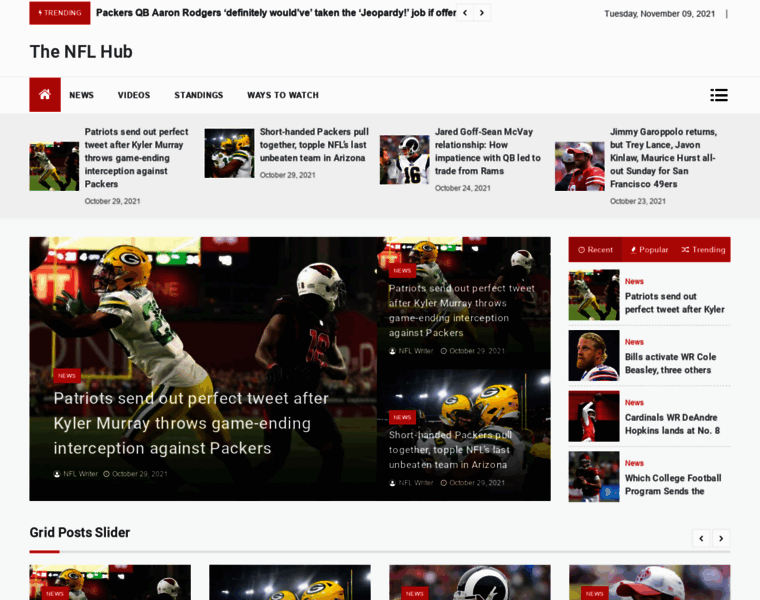Open the Standings menu item
The height and width of the screenshot is (600, 760).
click(x=199, y=95)
